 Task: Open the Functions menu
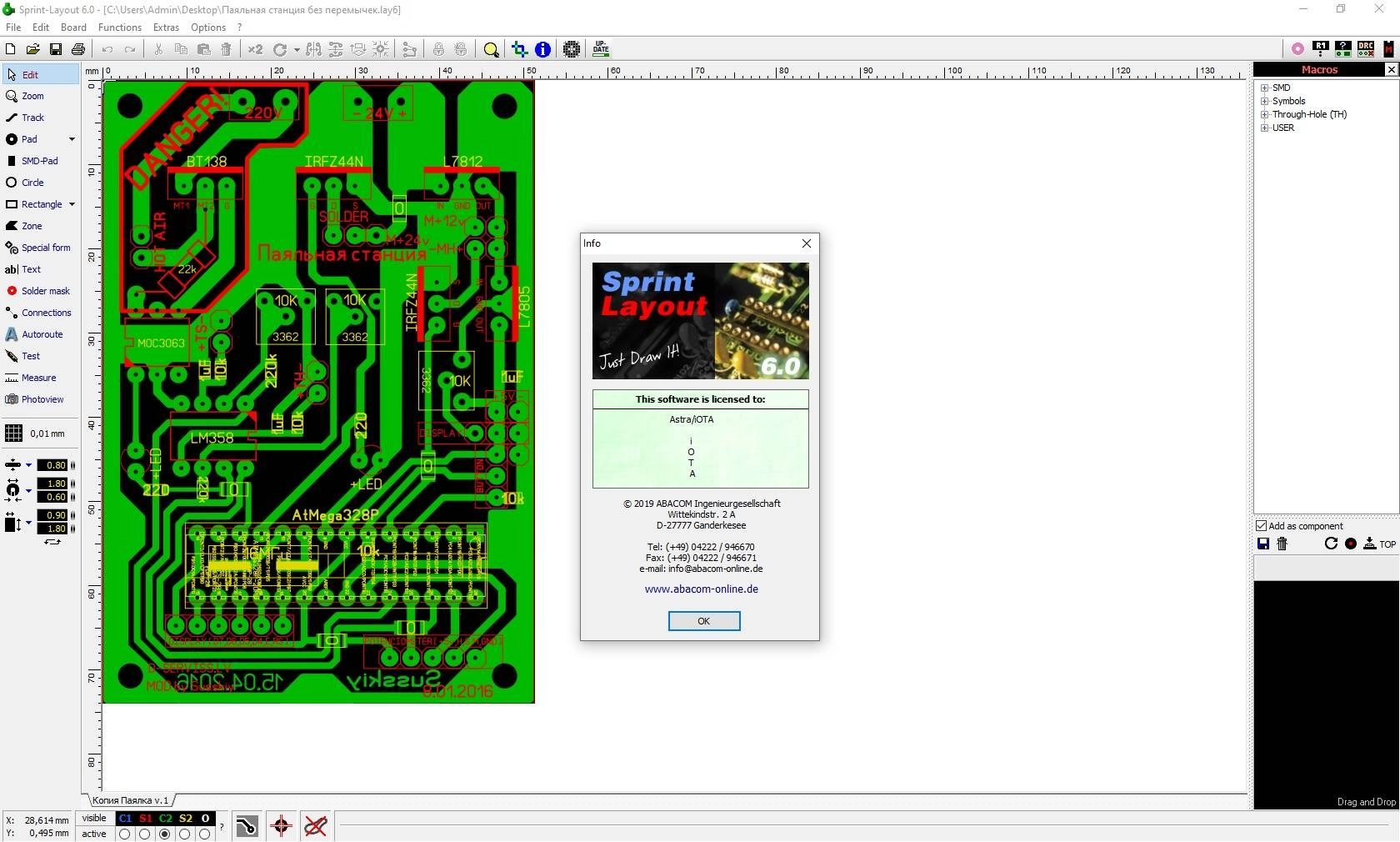tap(120, 27)
